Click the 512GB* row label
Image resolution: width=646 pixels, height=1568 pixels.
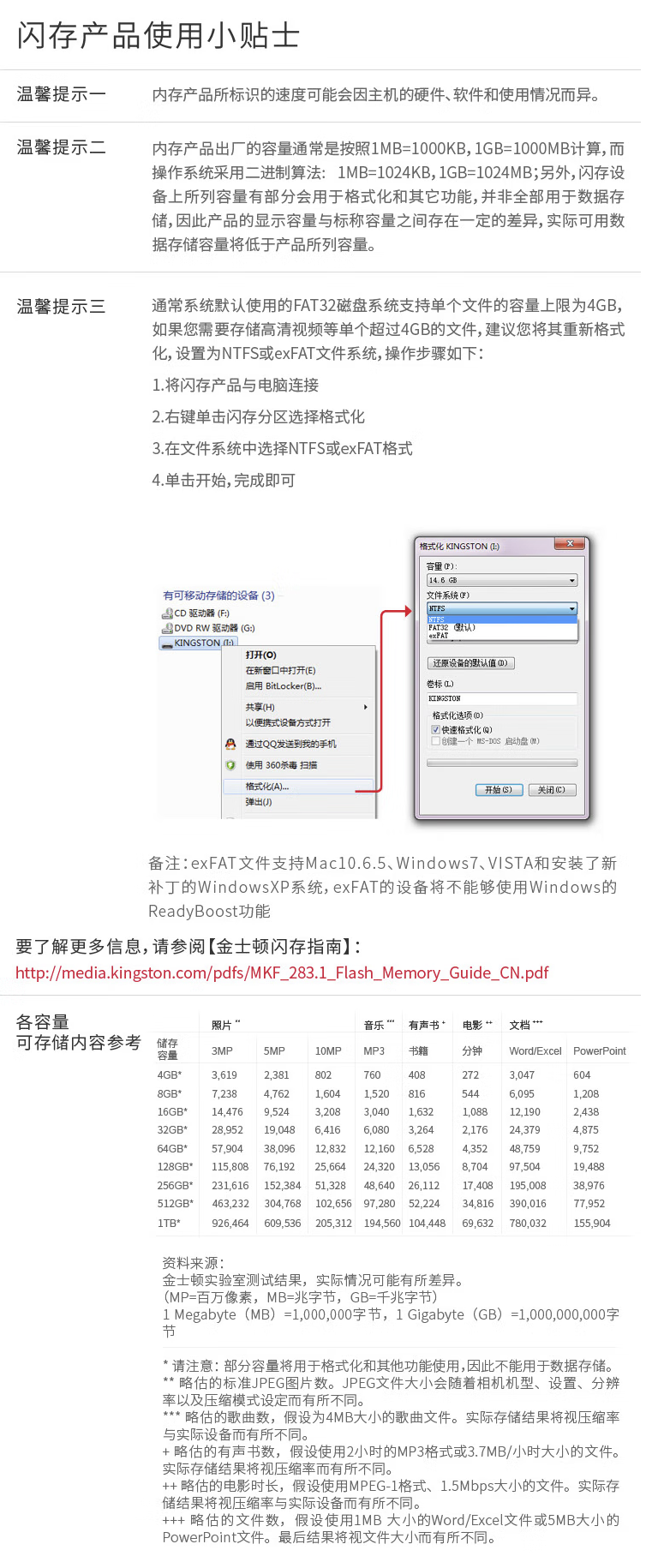point(175,1204)
